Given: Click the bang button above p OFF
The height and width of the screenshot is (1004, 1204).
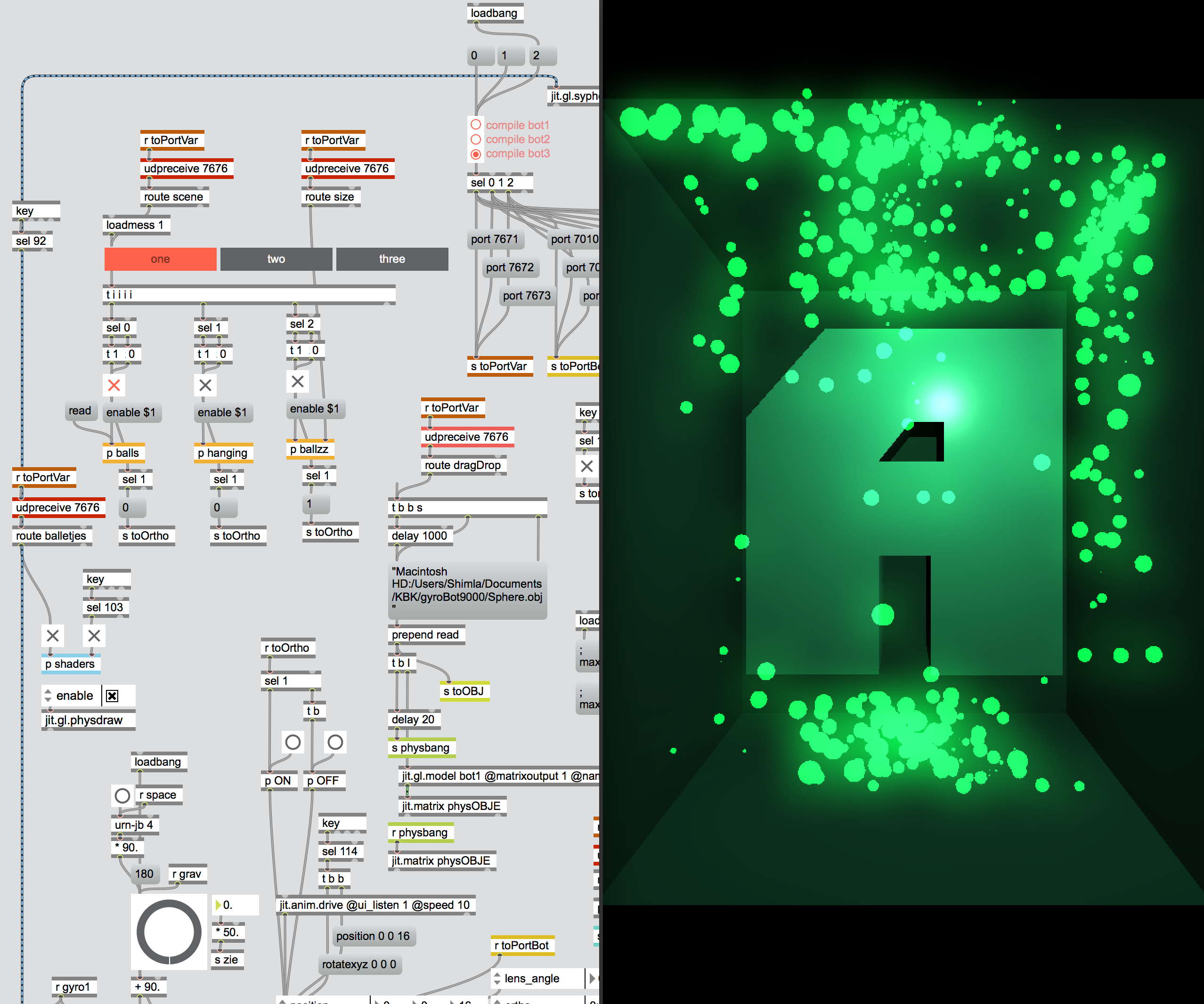Looking at the screenshot, I should click(335, 742).
